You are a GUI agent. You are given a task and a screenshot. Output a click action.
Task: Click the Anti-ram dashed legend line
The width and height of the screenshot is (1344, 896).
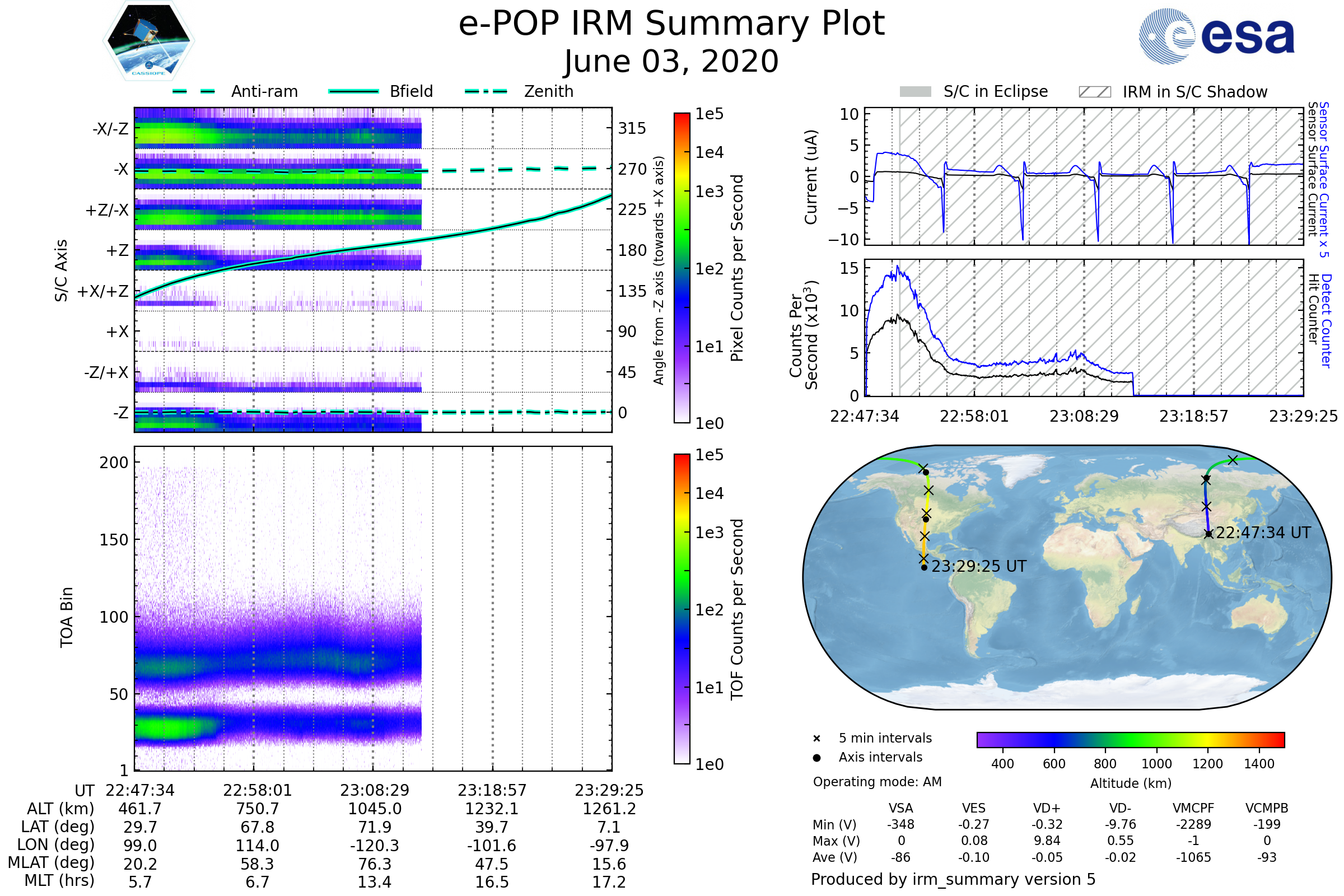tap(193, 91)
